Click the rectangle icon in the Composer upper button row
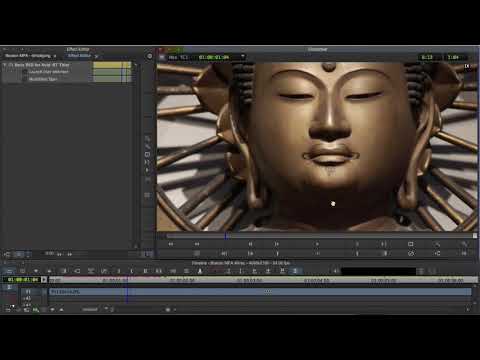Viewport: 480px width, 360px height. click(411, 244)
